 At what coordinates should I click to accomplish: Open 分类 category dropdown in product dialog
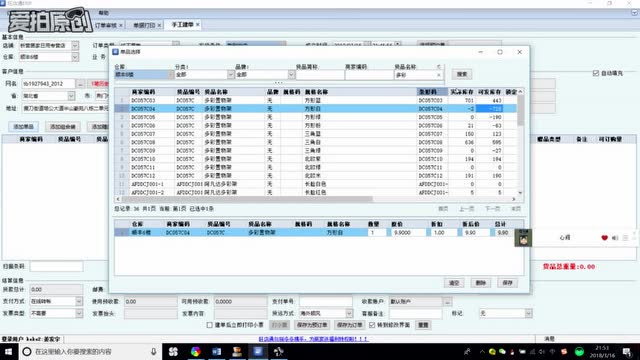click(231, 75)
